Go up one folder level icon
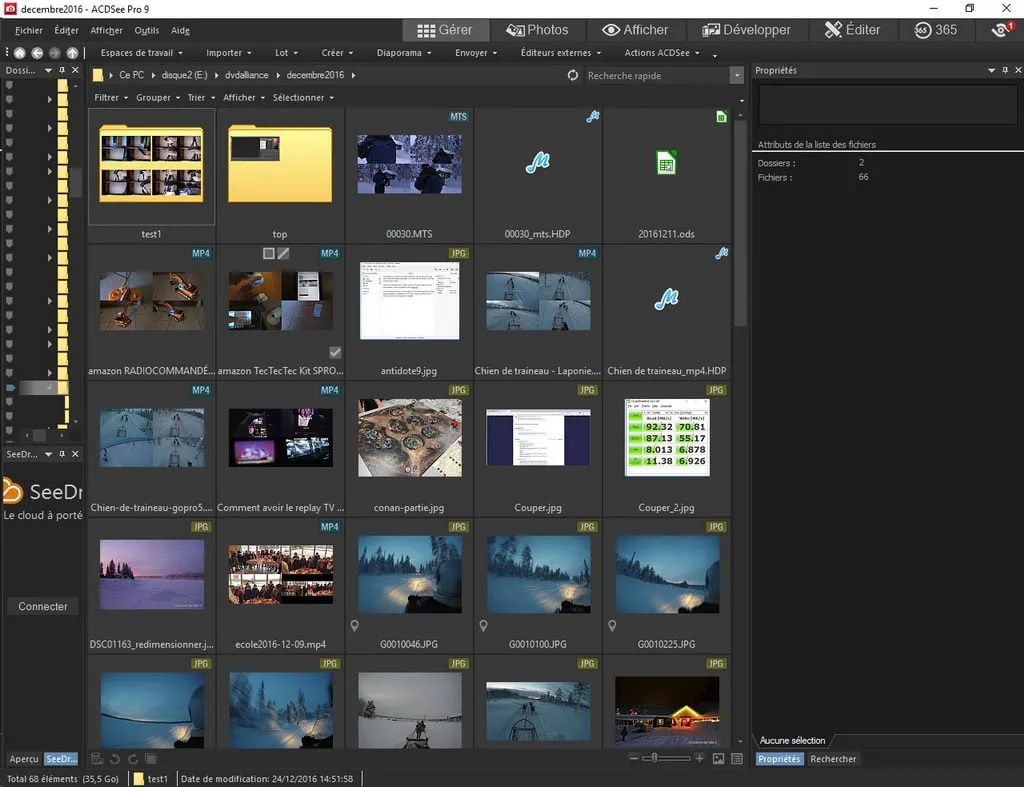 pyautogui.click(x=72, y=53)
